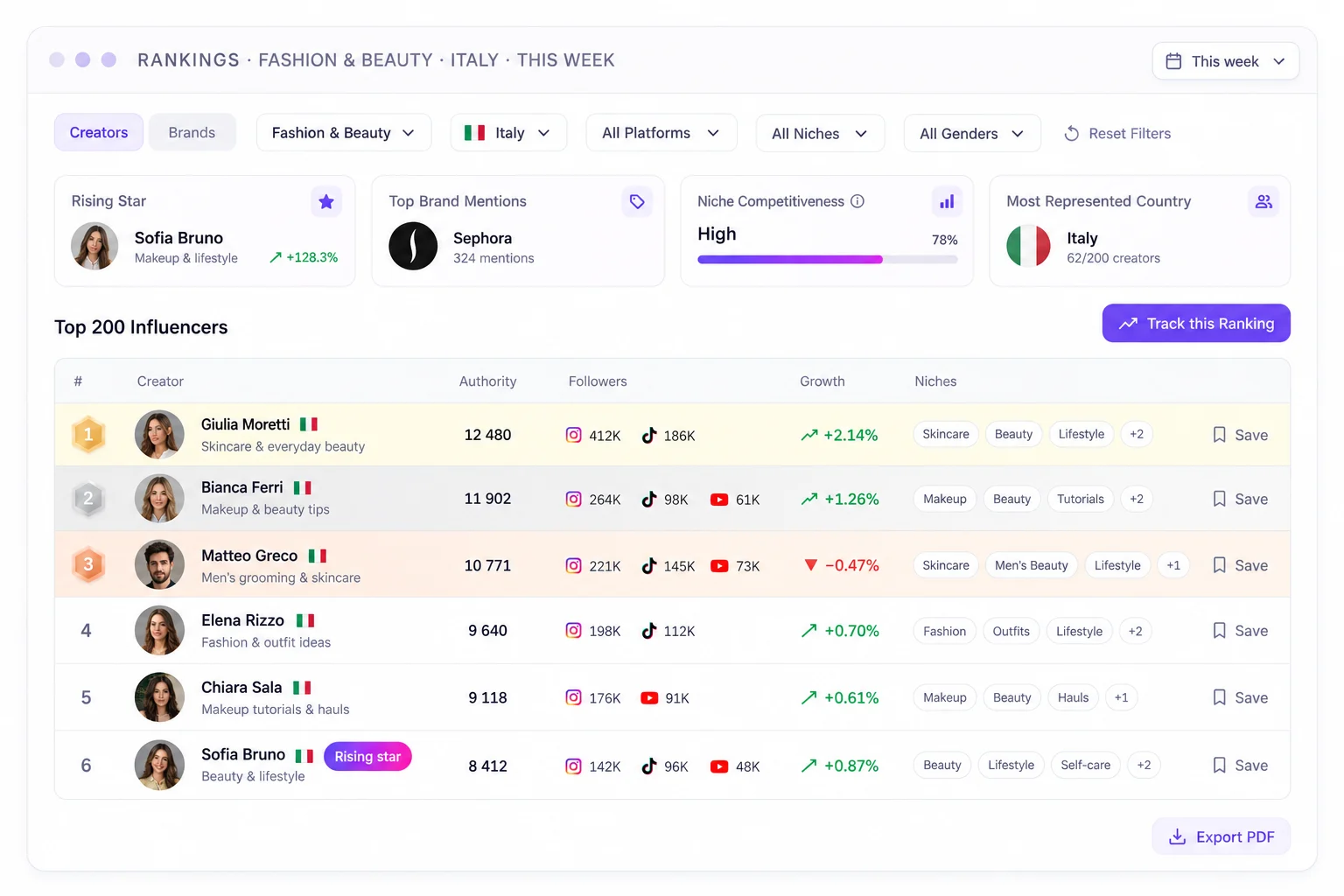Click the Export PDF button
The height and width of the screenshot is (896, 1344).
1221,836
